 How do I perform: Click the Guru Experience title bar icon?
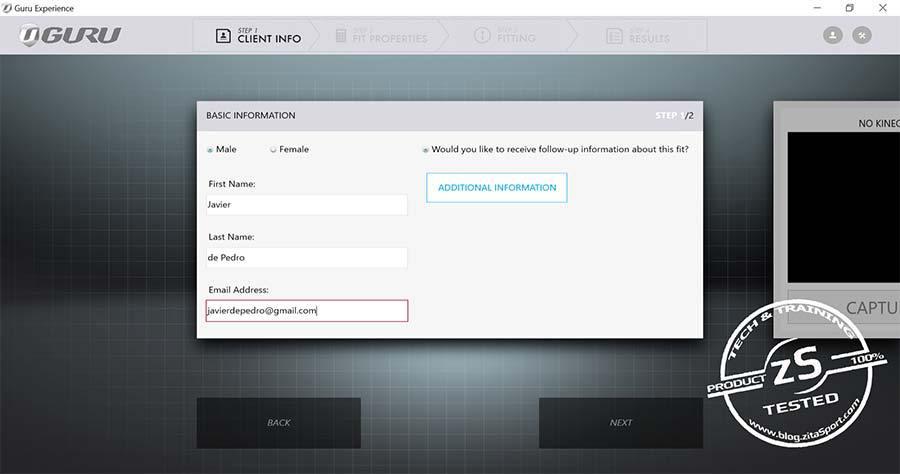click(8, 8)
